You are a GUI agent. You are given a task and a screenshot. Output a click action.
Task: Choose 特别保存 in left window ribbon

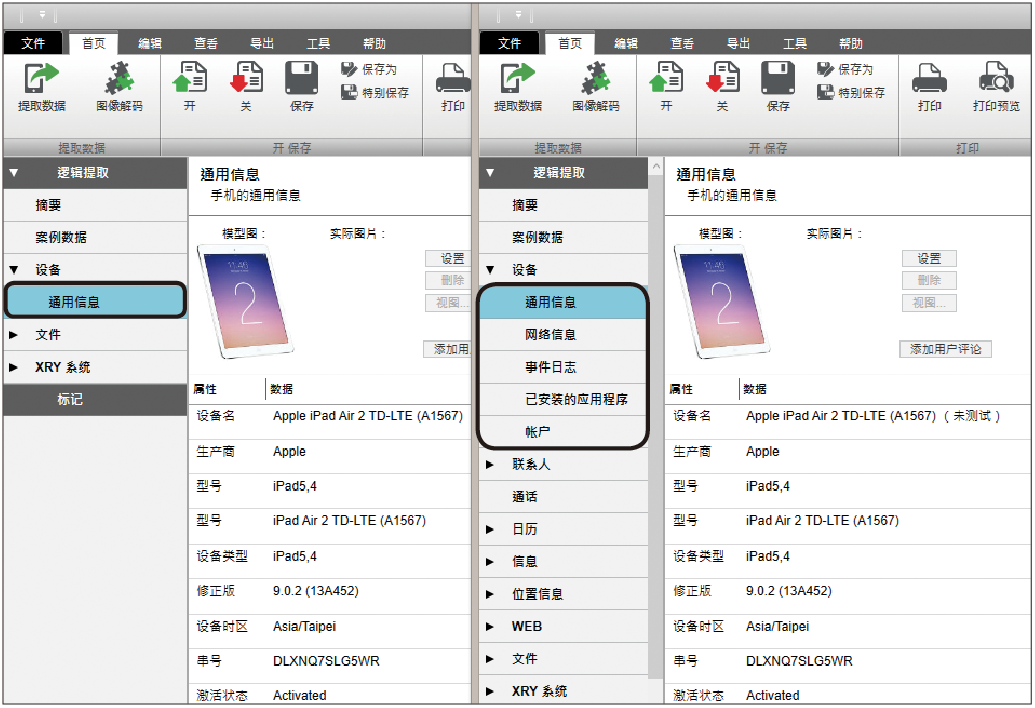375,92
